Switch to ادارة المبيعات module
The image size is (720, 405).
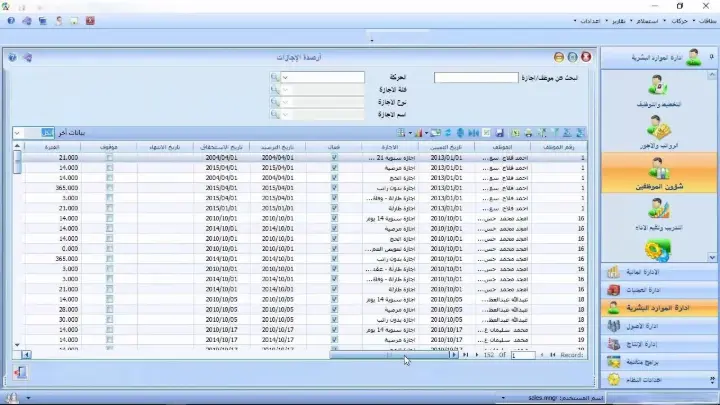point(658,290)
